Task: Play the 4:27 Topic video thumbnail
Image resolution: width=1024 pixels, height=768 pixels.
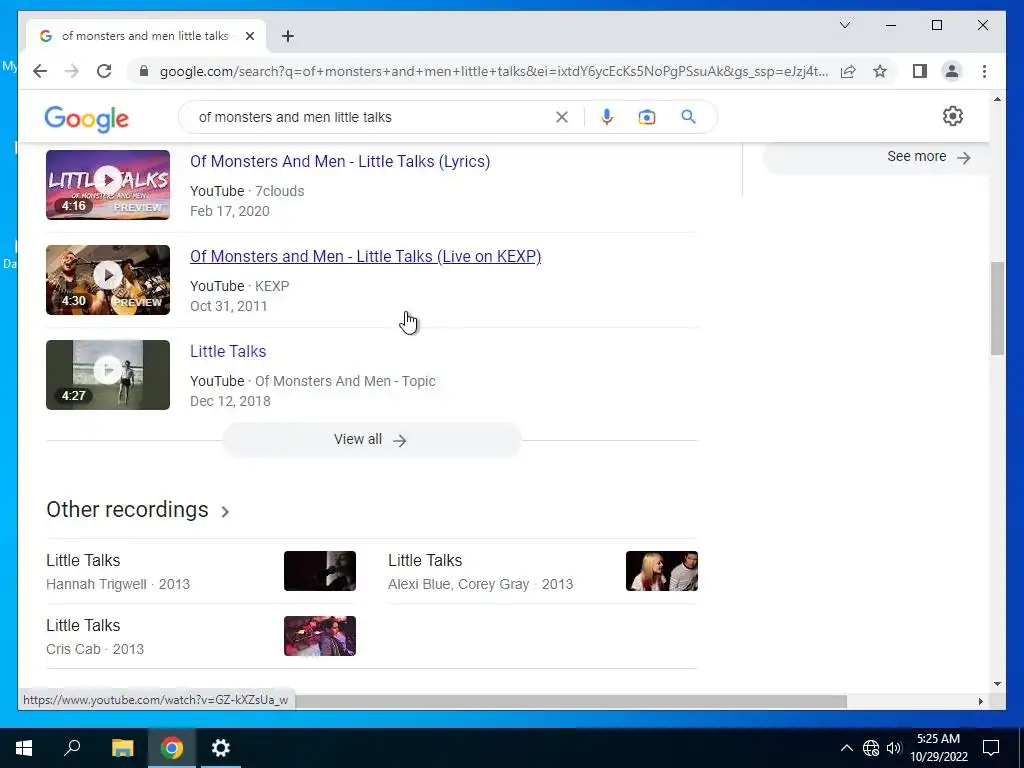Action: click(108, 375)
